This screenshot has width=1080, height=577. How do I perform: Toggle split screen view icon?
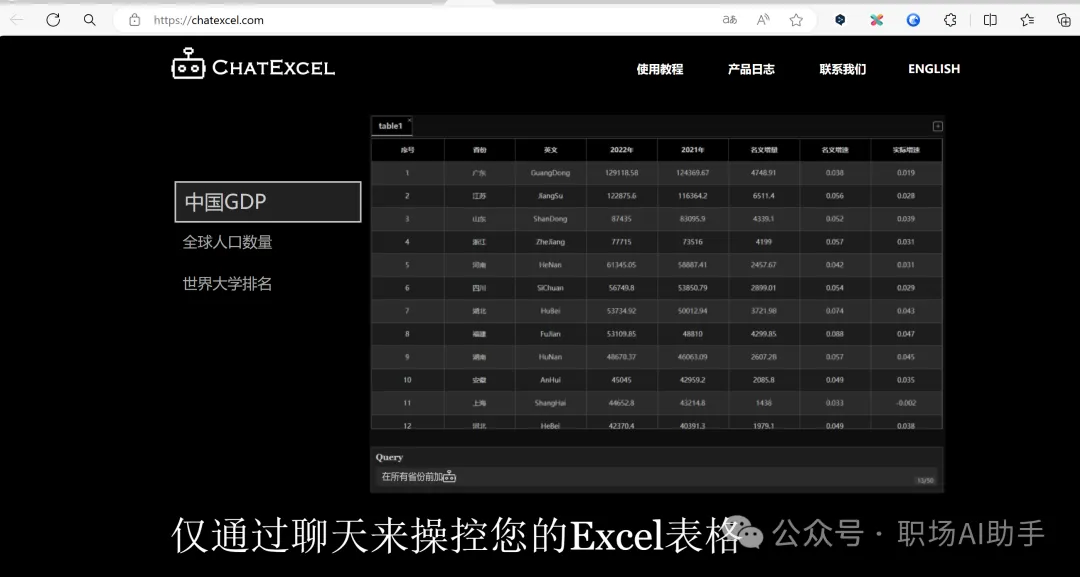click(x=990, y=20)
